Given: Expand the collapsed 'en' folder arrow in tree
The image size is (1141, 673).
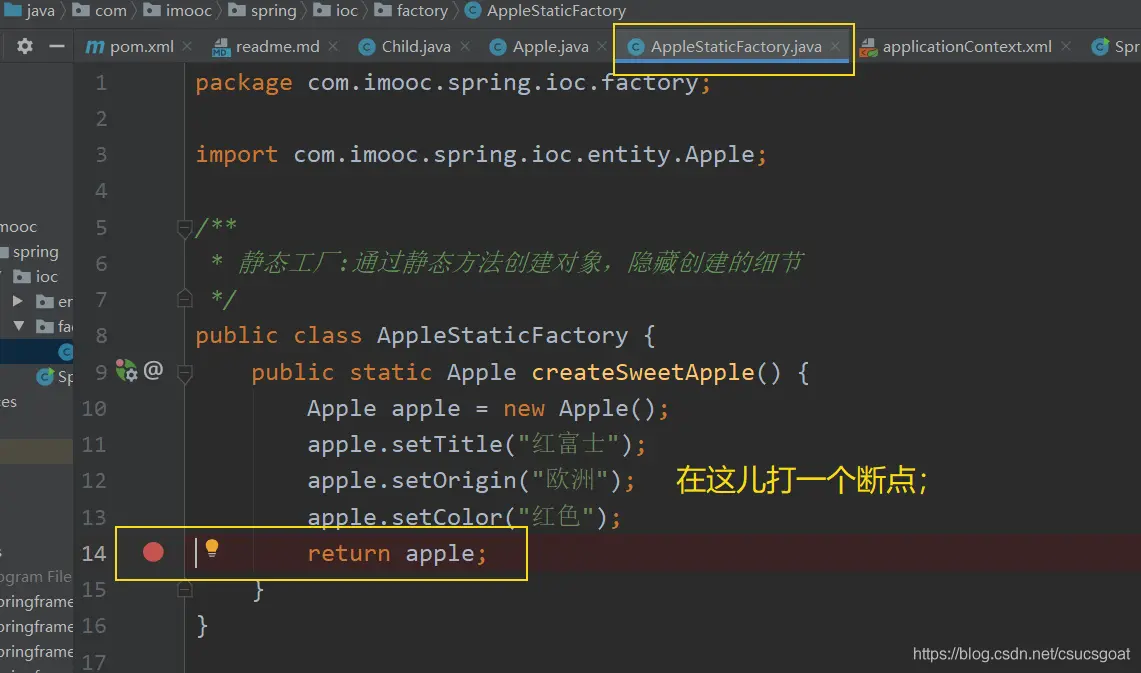Looking at the screenshot, I should click(17, 300).
